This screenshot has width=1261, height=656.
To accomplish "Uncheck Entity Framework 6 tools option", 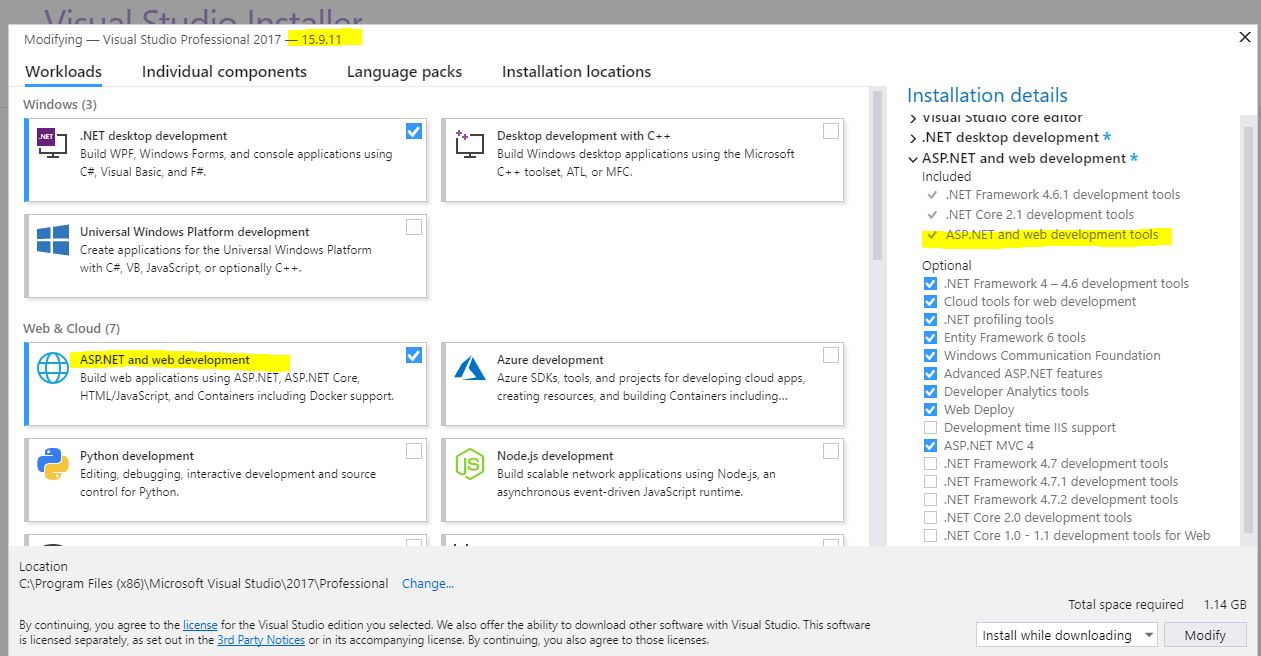I will click(931, 338).
